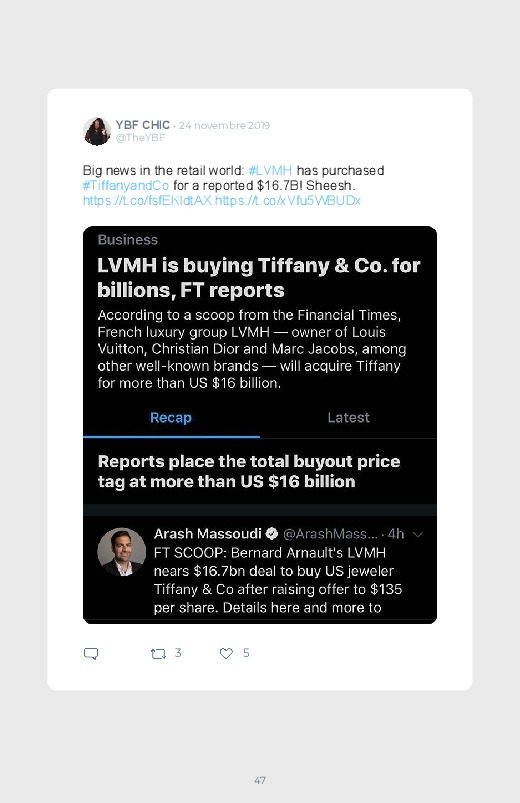Image resolution: width=520 pixels, height=803 pixels.
Task: Open the tweet date 24 novembre 2019
Action: (x=224, y=125)
